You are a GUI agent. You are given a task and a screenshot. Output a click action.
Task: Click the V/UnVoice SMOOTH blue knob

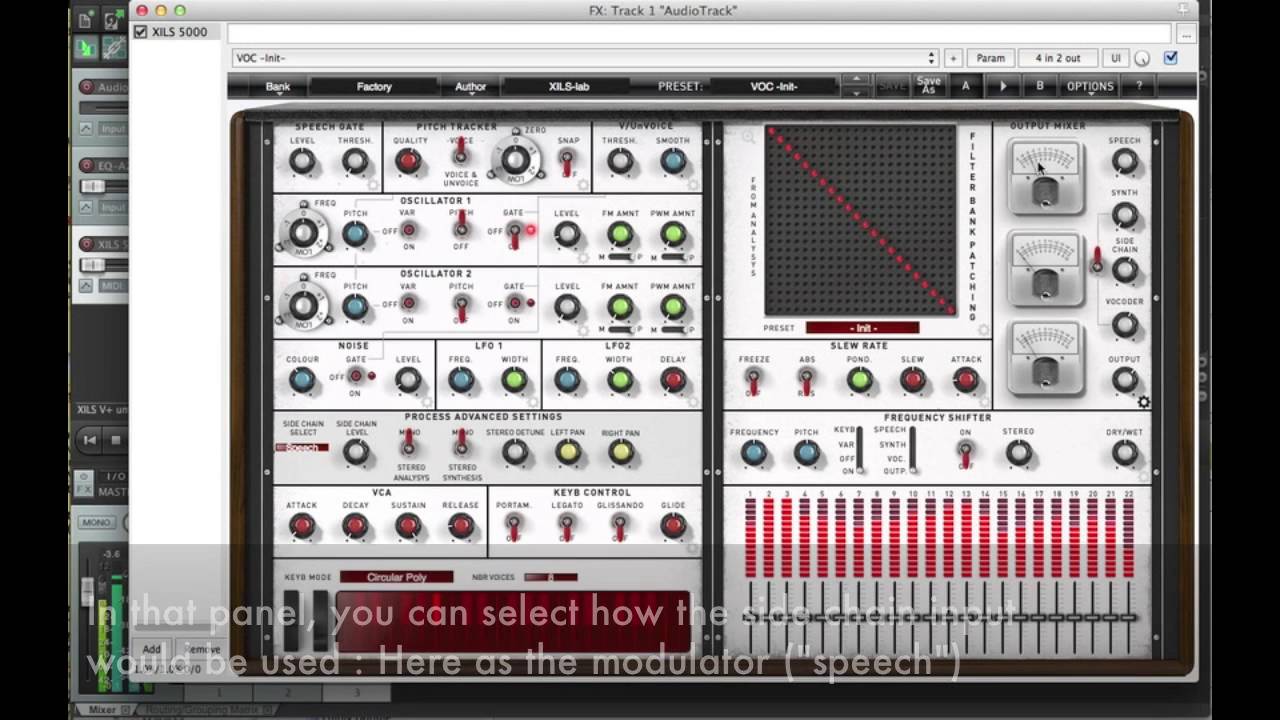(x=673, y=161)
